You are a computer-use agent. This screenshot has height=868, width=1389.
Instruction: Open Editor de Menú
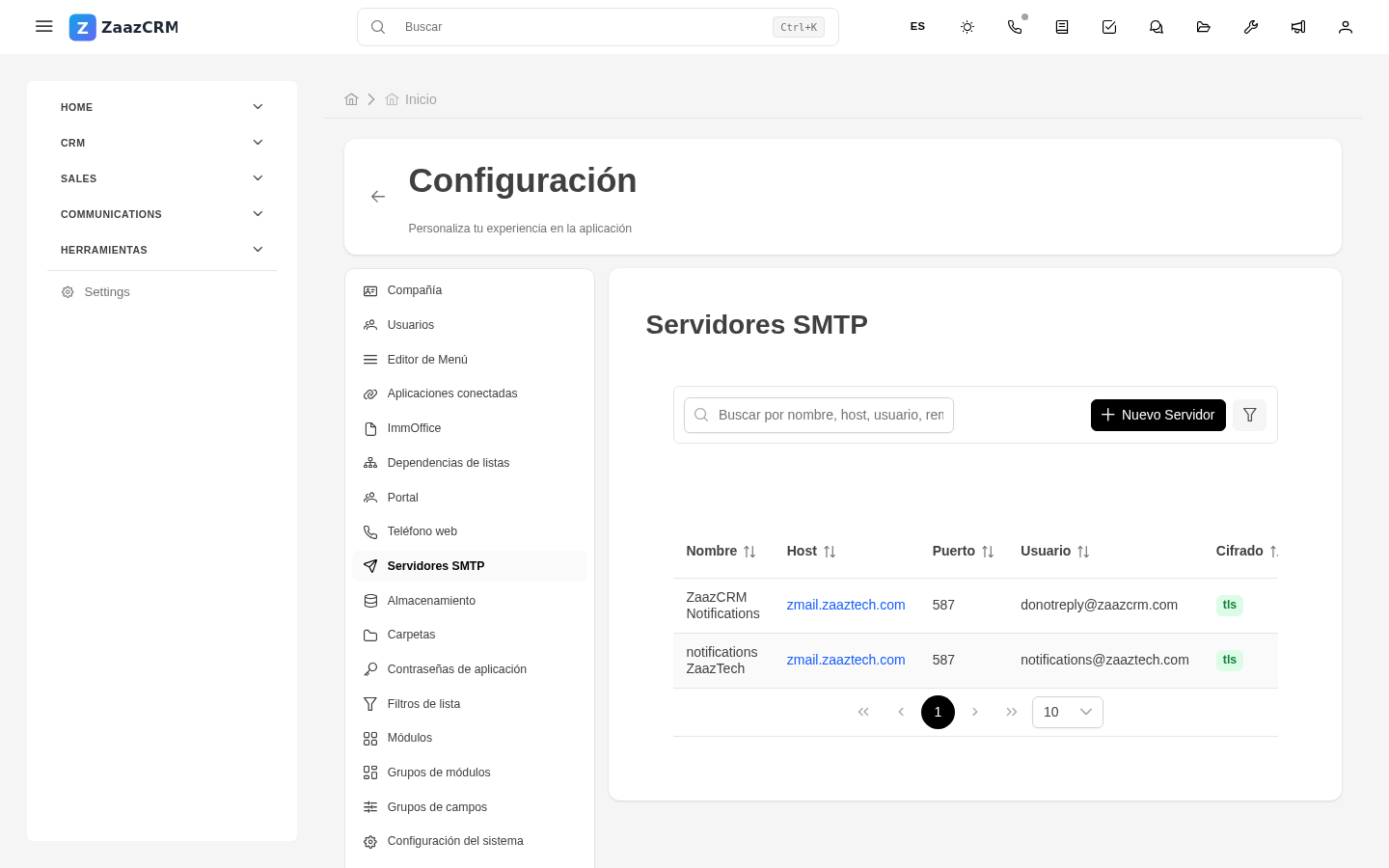[x=470, y=360]
